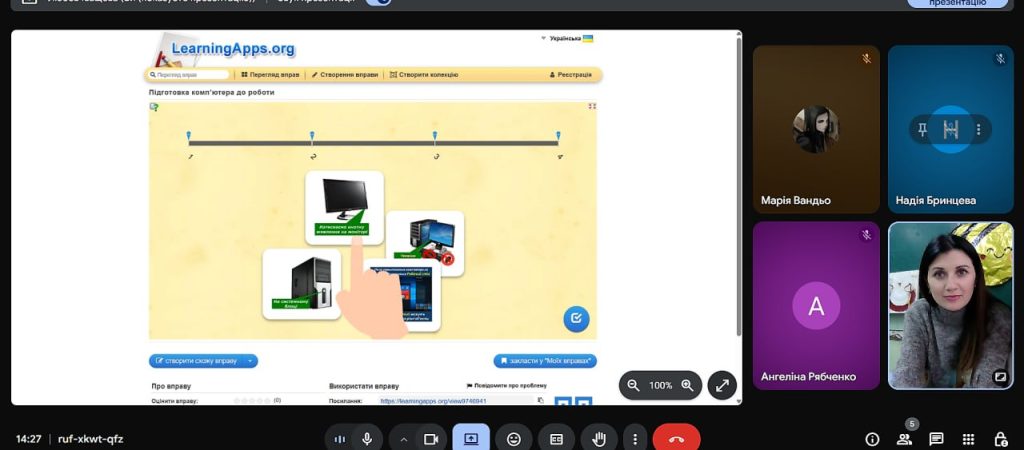This screenshot has width=1024, height=450.
Task: Open Створення вправи menu item
Action: click(344, 75)
